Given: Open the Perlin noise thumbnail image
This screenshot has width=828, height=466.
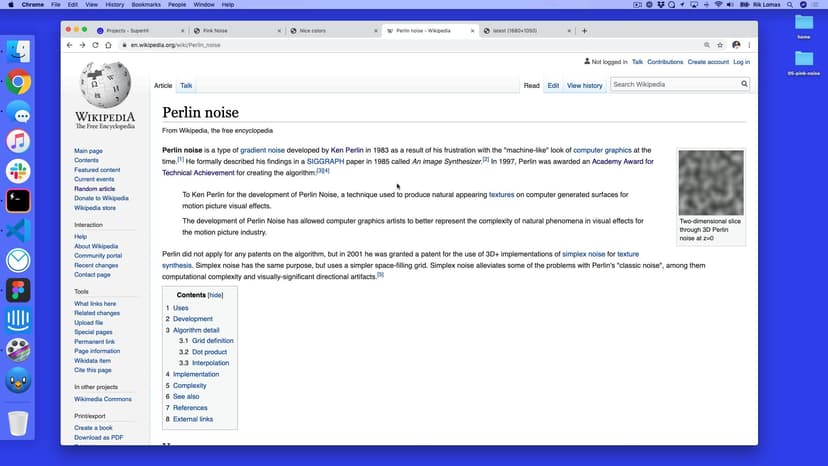Looking at the screenshot, I should [x=711, y=182].
